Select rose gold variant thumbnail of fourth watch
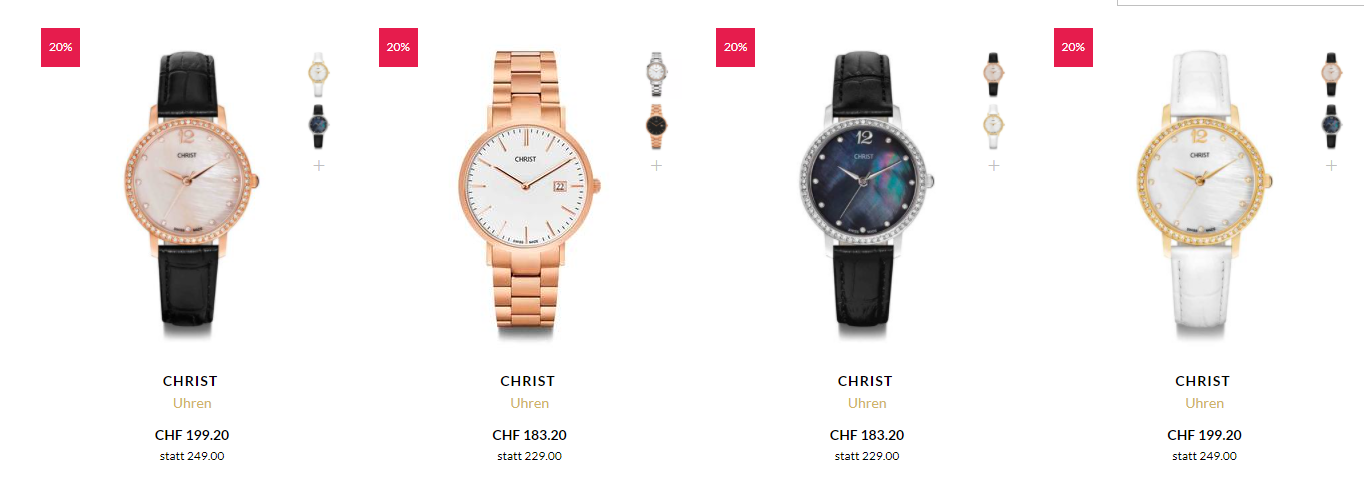1364x478 pixels. click(1331, 72)
